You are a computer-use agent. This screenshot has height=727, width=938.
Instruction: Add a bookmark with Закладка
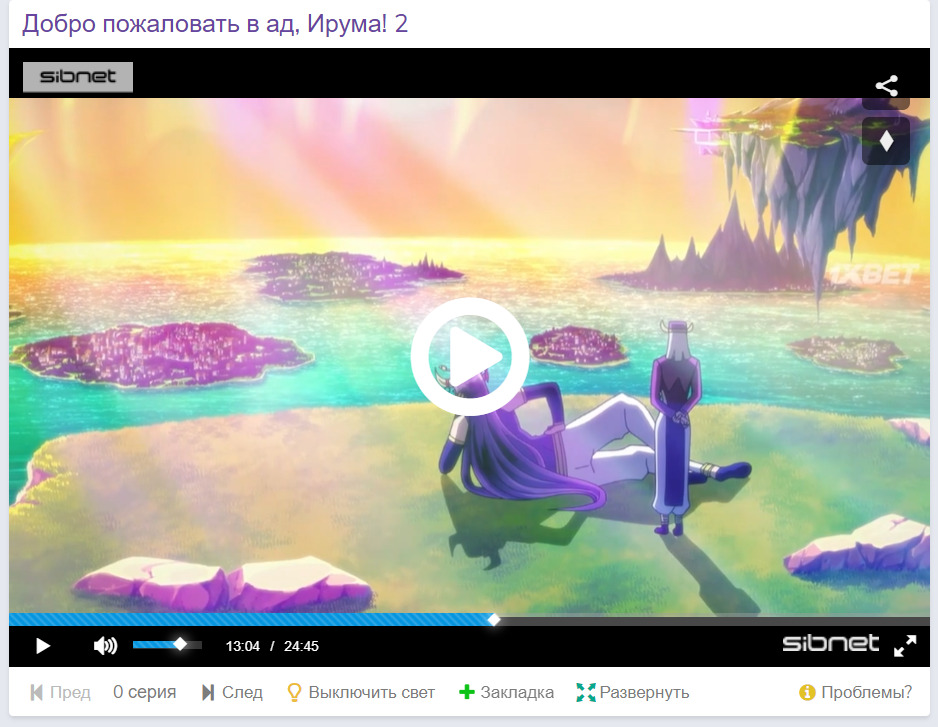point(506,692)
